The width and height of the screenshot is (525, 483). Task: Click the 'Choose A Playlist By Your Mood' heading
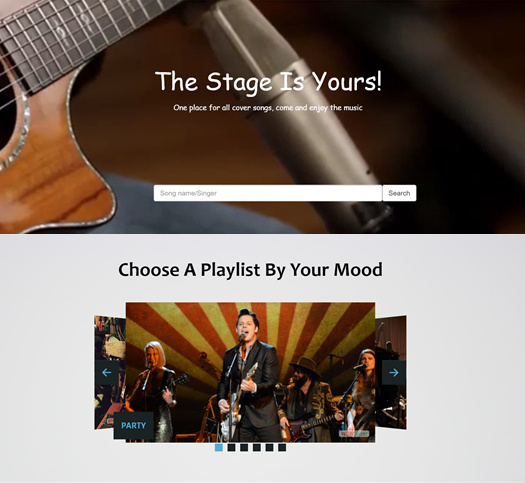(x=250, y=270)
